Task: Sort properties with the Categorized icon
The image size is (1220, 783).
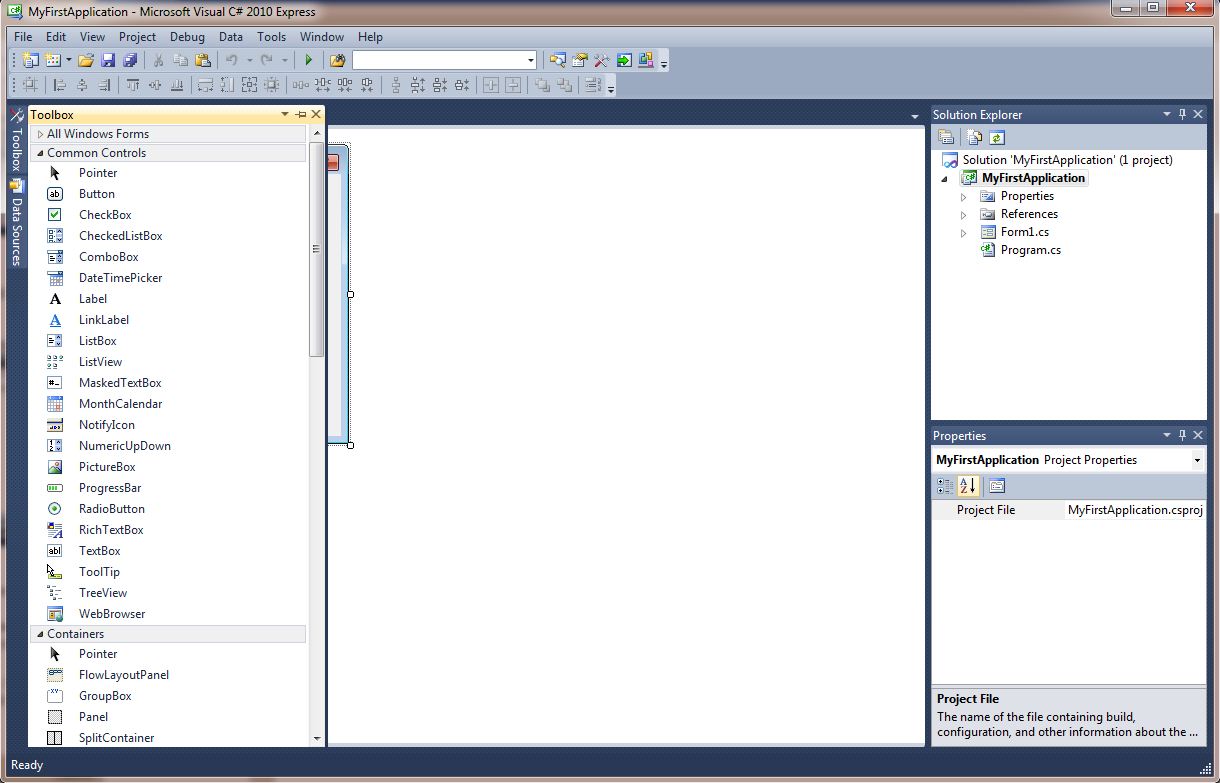Action: (945, 486)
